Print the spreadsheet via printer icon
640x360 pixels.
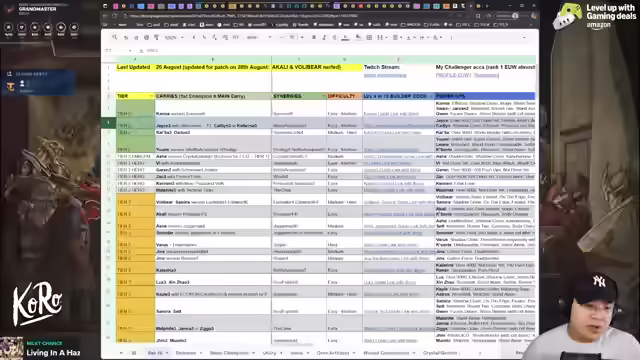pos(146,38)
